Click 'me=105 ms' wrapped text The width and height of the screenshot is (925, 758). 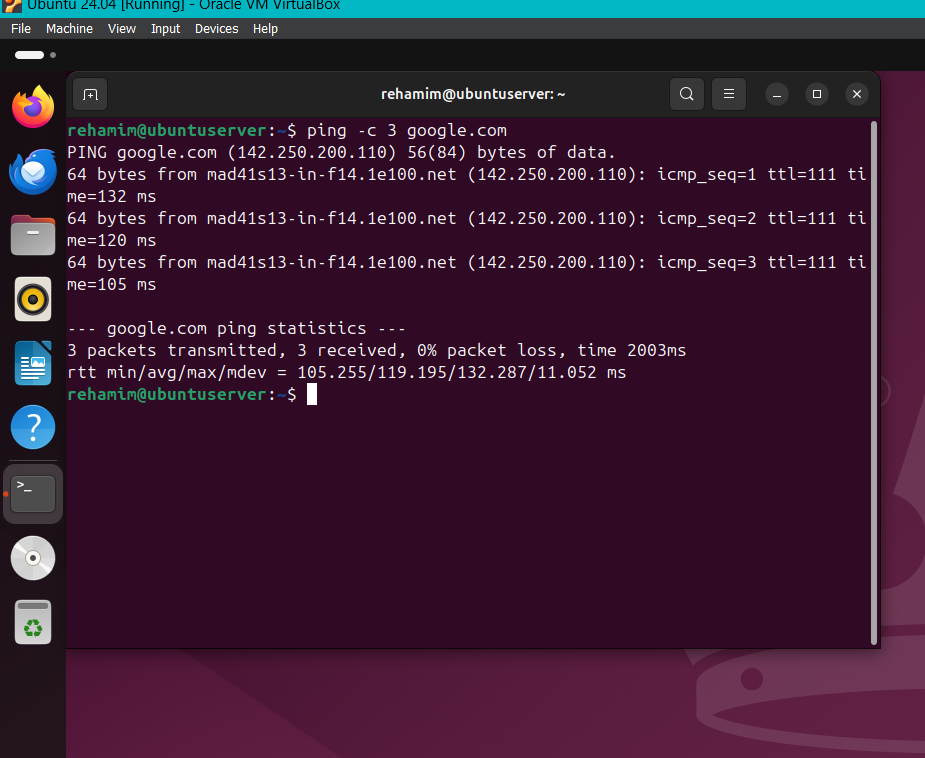pos(111,284)
